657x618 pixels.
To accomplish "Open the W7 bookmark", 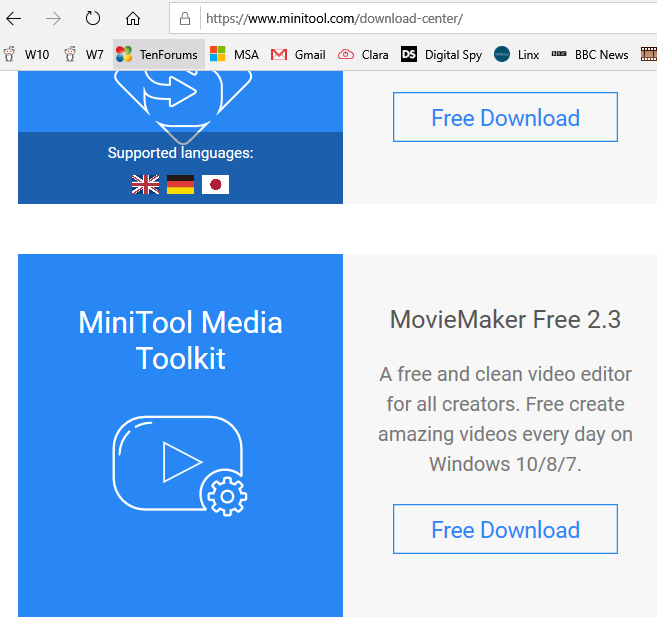I will [84, 54].
